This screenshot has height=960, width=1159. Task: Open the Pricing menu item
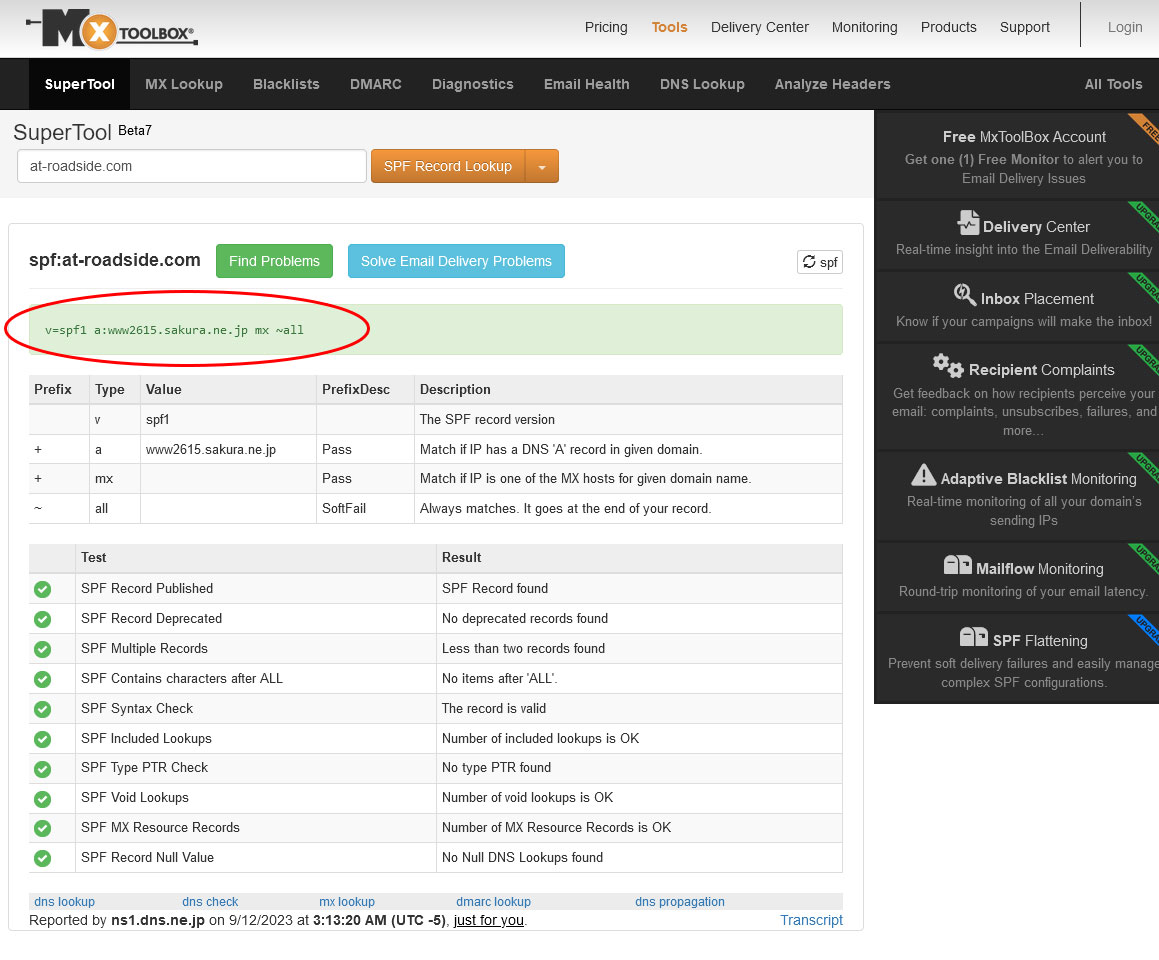[x=606, y=27]
